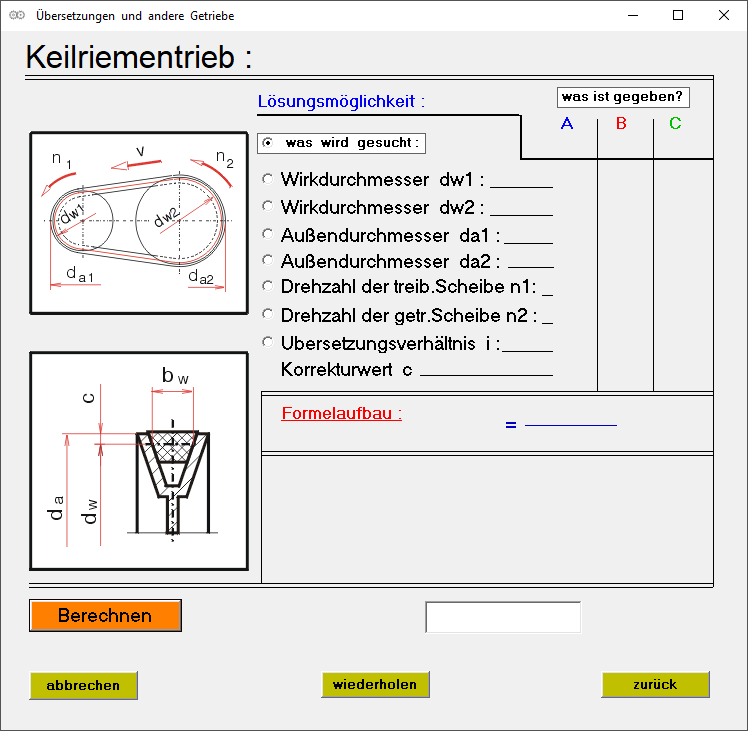748x731 pixels.
Task: Maximize the Übersetzungen window
Action: click(x=678, y=16)
